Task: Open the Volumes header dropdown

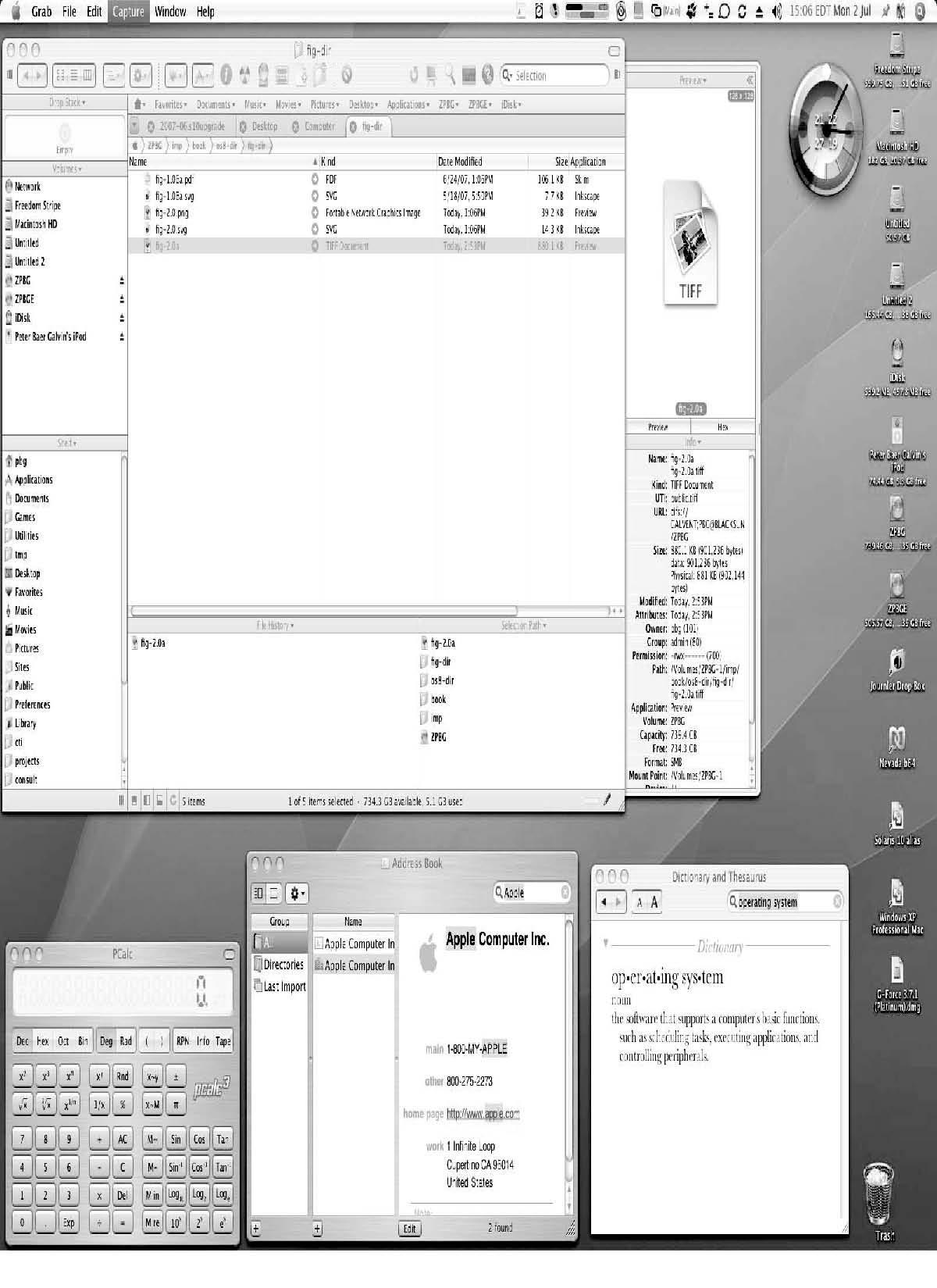Action: point(67,169)
